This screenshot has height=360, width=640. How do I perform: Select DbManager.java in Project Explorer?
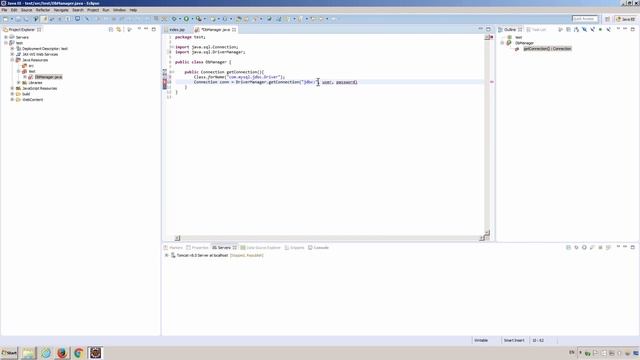(x=48, y=77)
